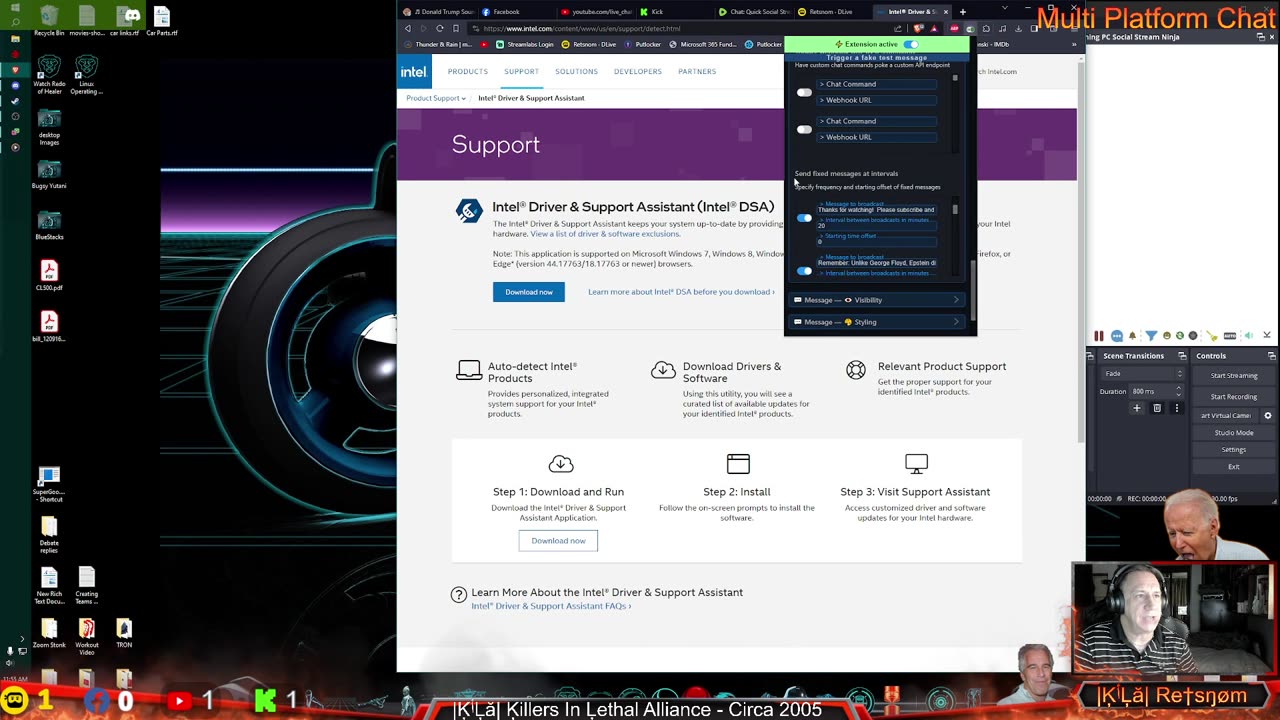Viewport: 1280px width, 720px height.
Task: Pause the Social Stream Ninja chat
Action: (x=1099, y=336)
